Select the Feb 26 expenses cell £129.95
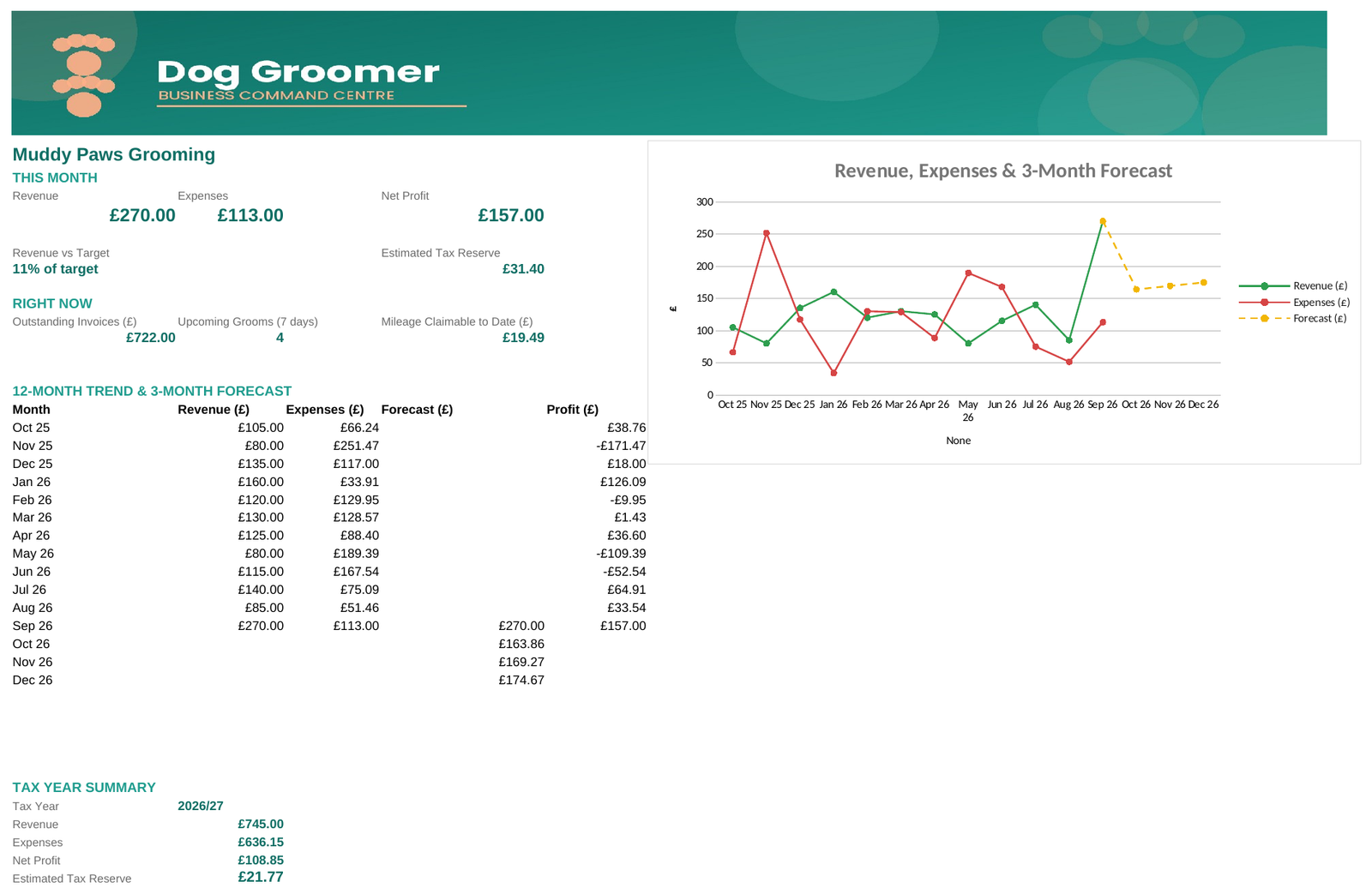 [x=356, y=500]
